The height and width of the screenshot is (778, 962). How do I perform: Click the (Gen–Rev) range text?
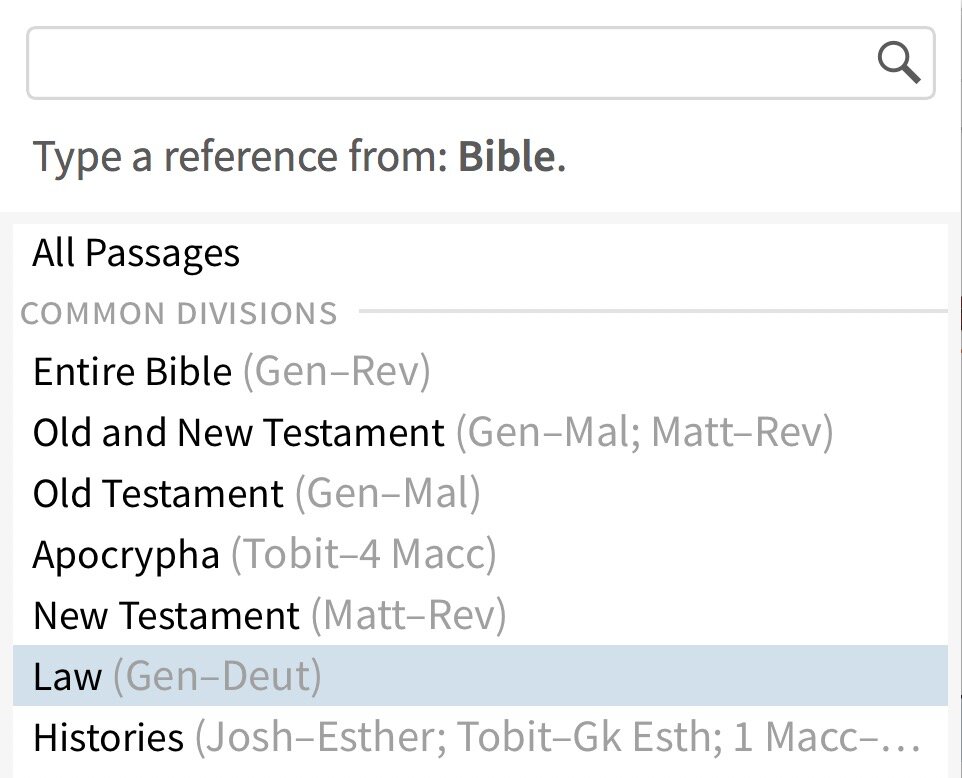tap(337, 372)
